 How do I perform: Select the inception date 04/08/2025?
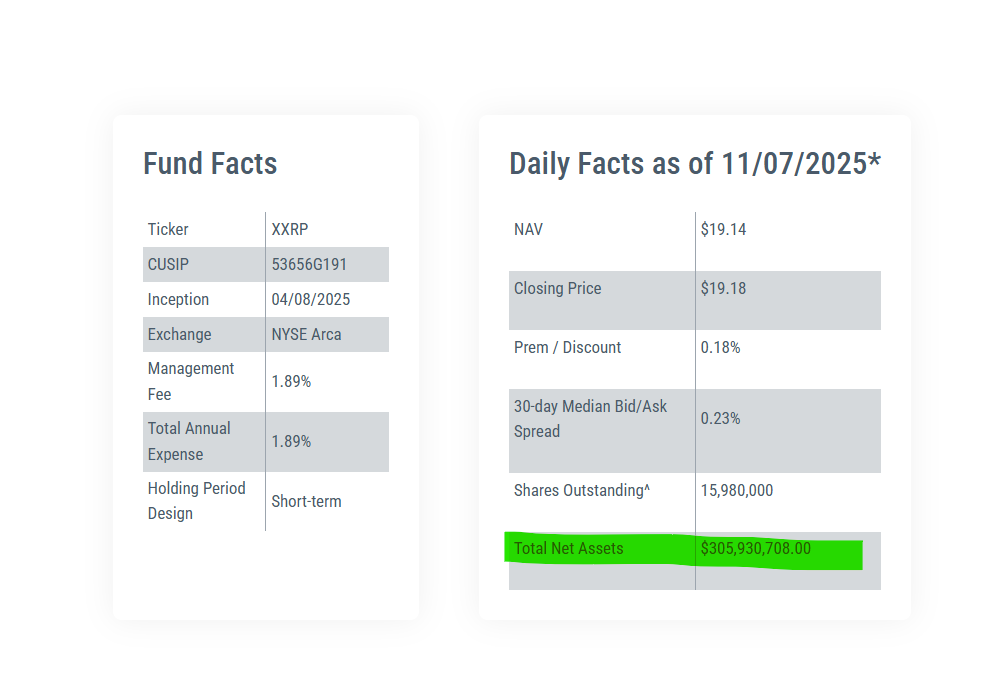[311, 300]
